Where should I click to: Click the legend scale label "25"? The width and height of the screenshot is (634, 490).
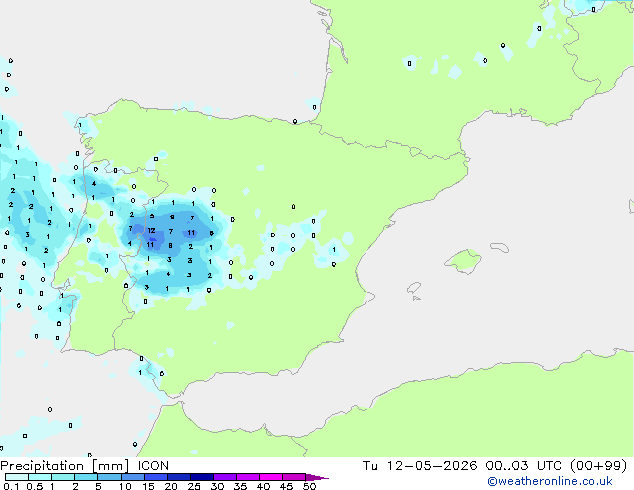194,486
